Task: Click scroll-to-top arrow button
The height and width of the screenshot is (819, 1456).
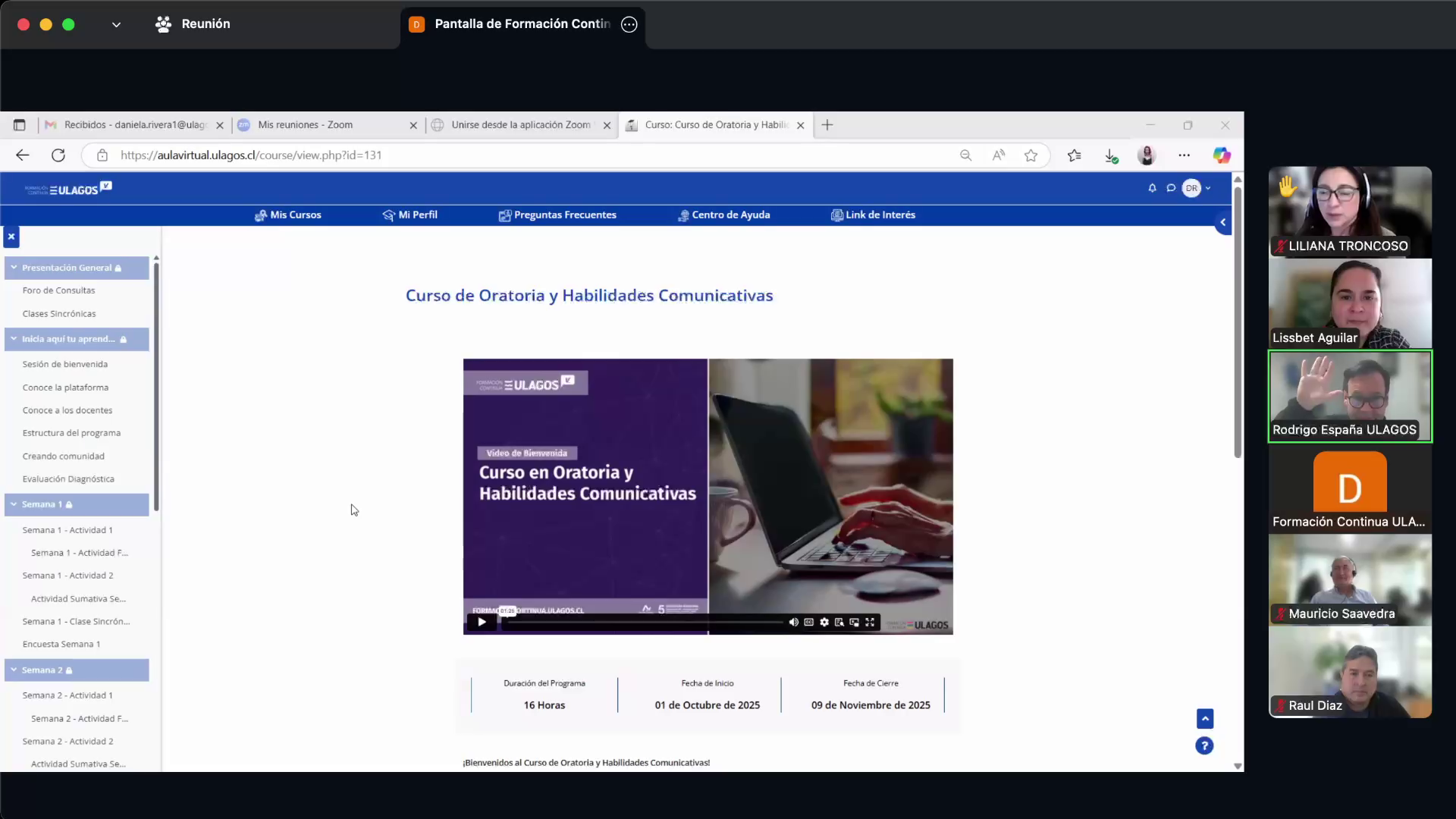Action: [x=1204, y=718]
